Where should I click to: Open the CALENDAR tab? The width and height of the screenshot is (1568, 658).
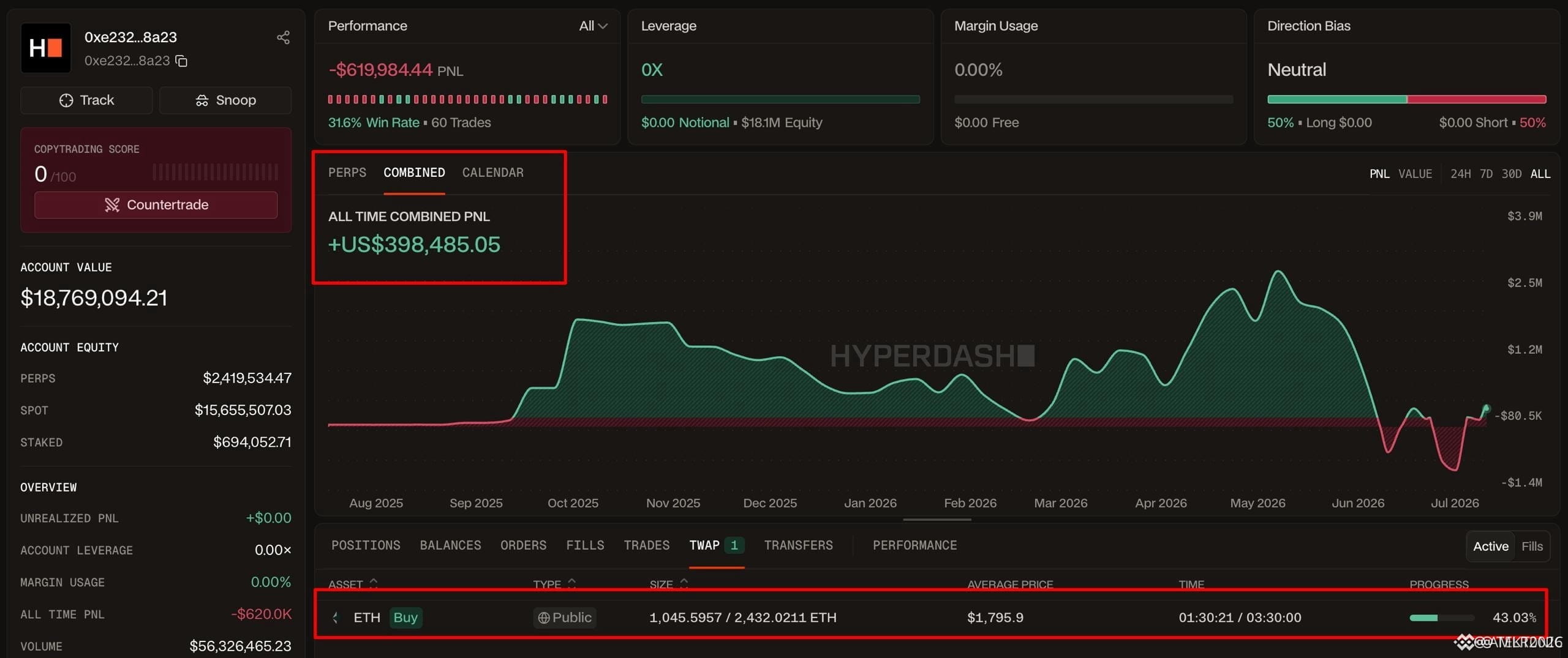pyautogui.click(x=492, y=173)
